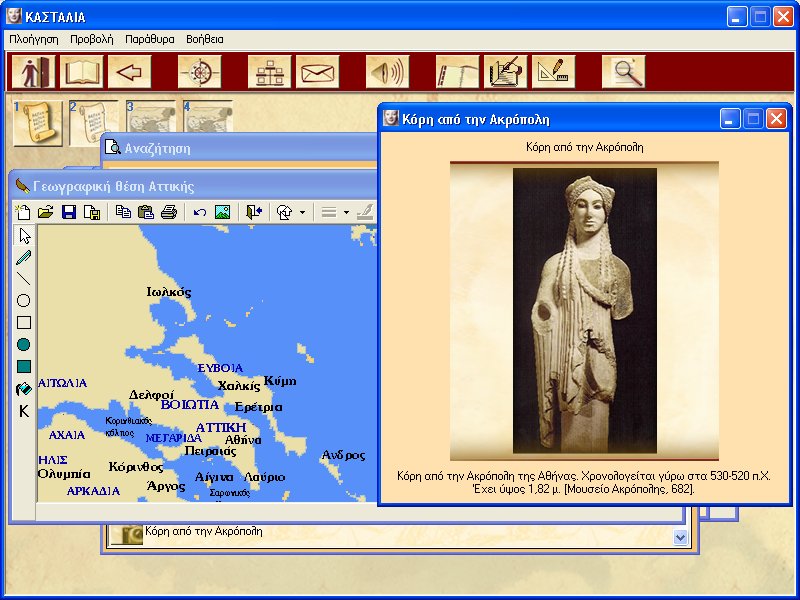Click the paste clipboard icon

coord(146,212)
